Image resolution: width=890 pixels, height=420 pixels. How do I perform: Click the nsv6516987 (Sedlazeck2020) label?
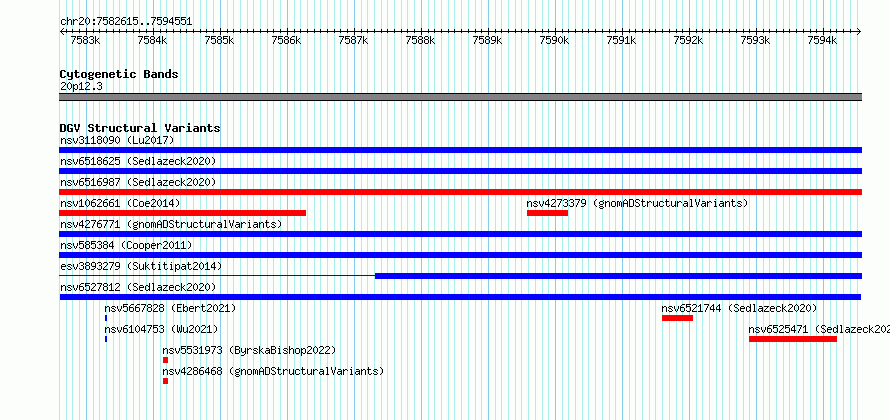pyautogui.click(x=138, y=182)
